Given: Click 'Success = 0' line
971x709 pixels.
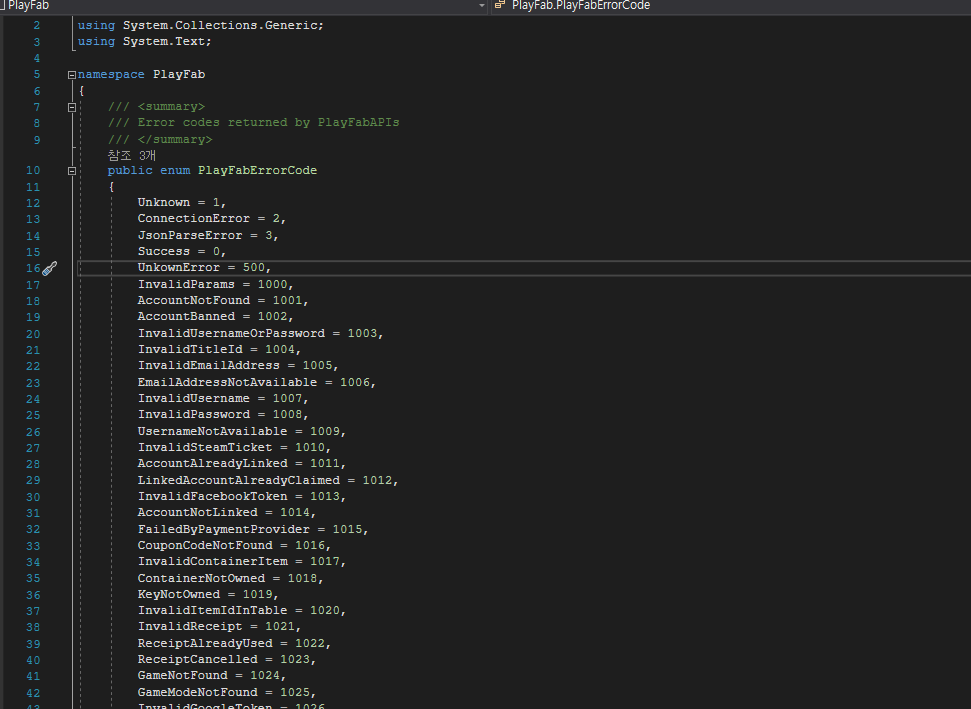Looking at the screenshot, I should click(182, 251).
